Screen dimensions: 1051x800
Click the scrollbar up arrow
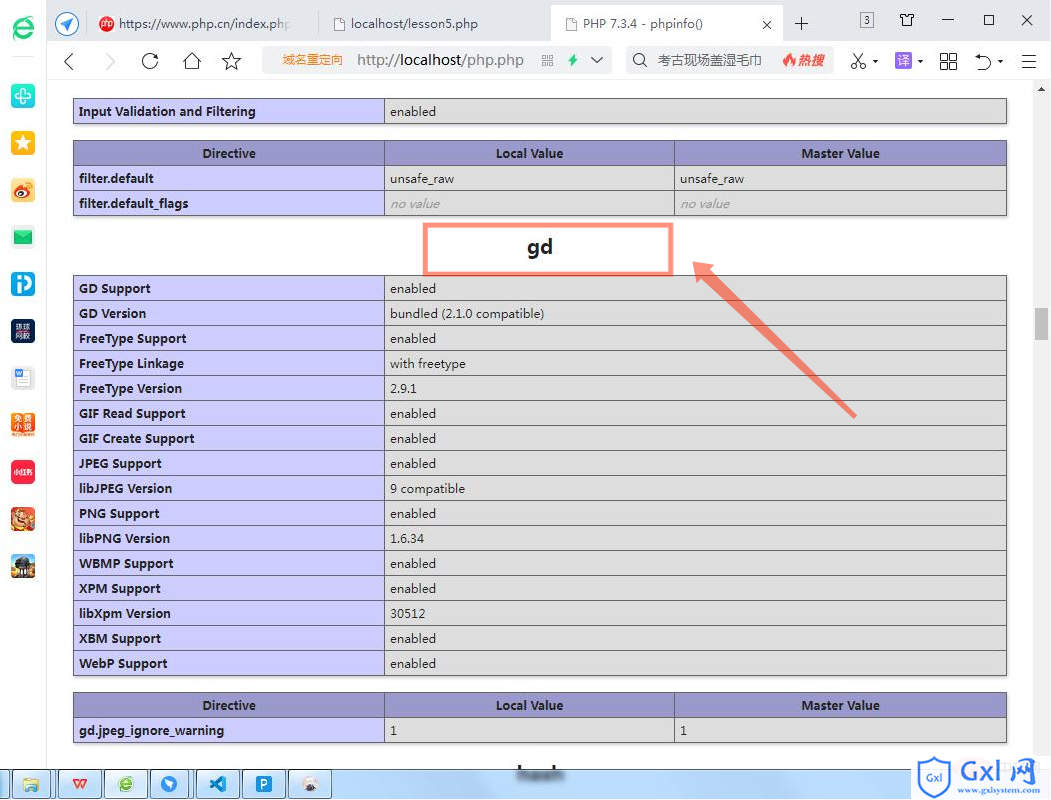point(1041,88)
